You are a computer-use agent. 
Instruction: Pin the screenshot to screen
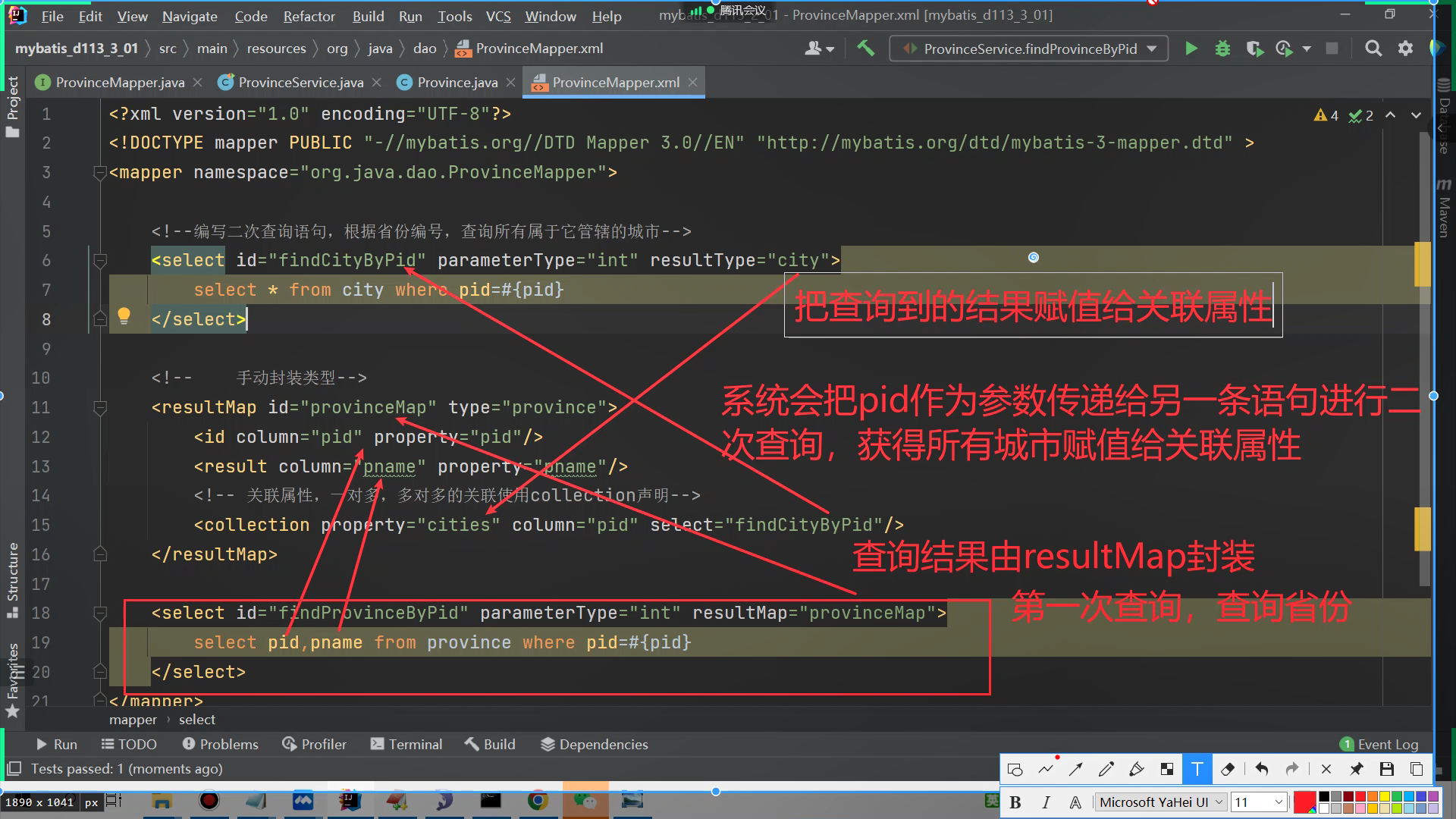(1356, 769)
